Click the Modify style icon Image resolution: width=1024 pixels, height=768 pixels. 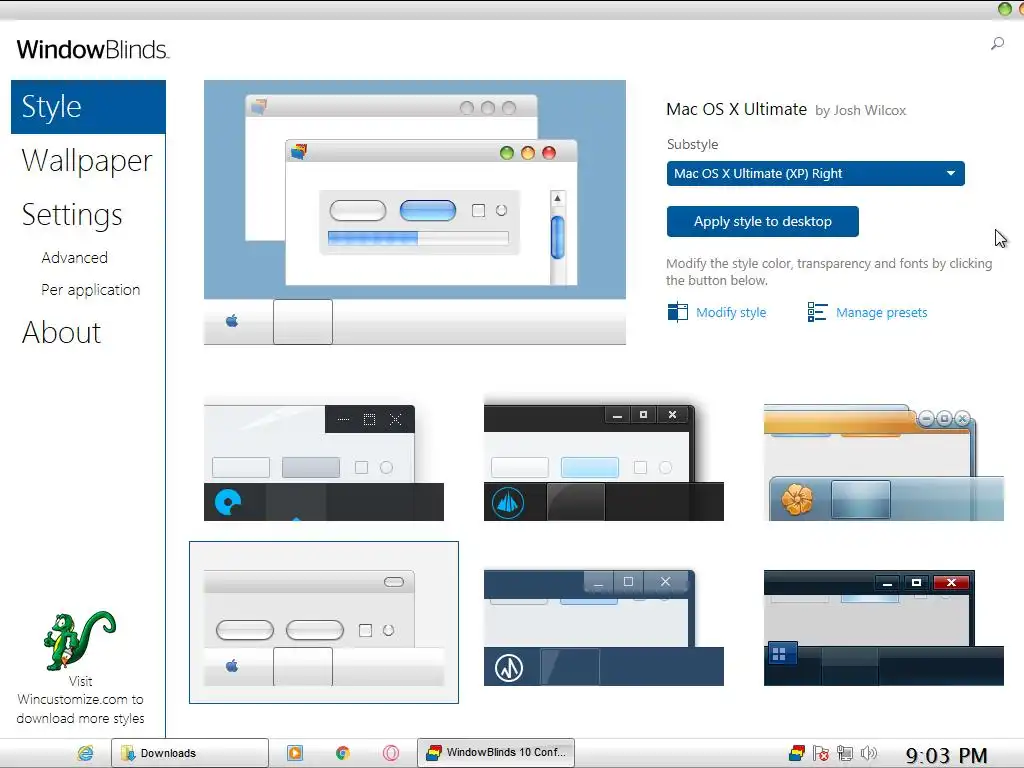click(678, 312)
